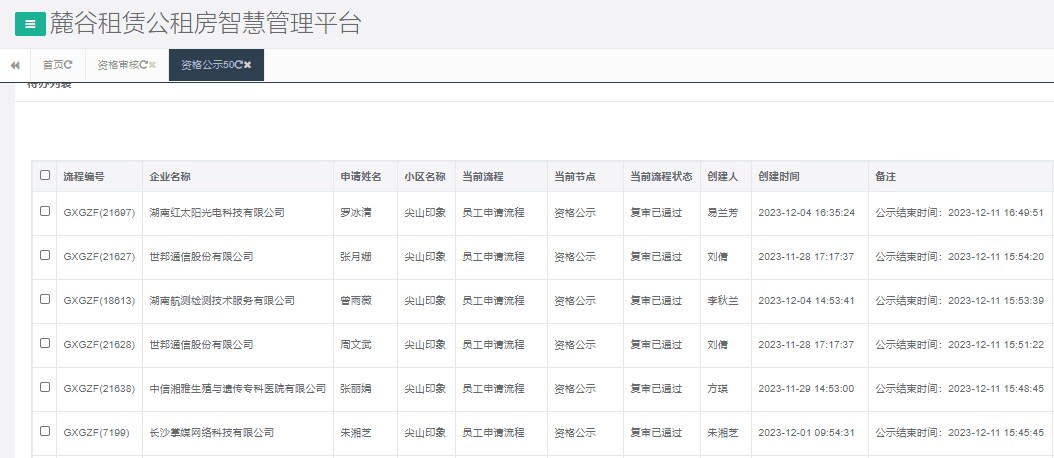Select cell GXGZF(18613)
Screen dimensions: 1054x458
click(x=99, y=301)
